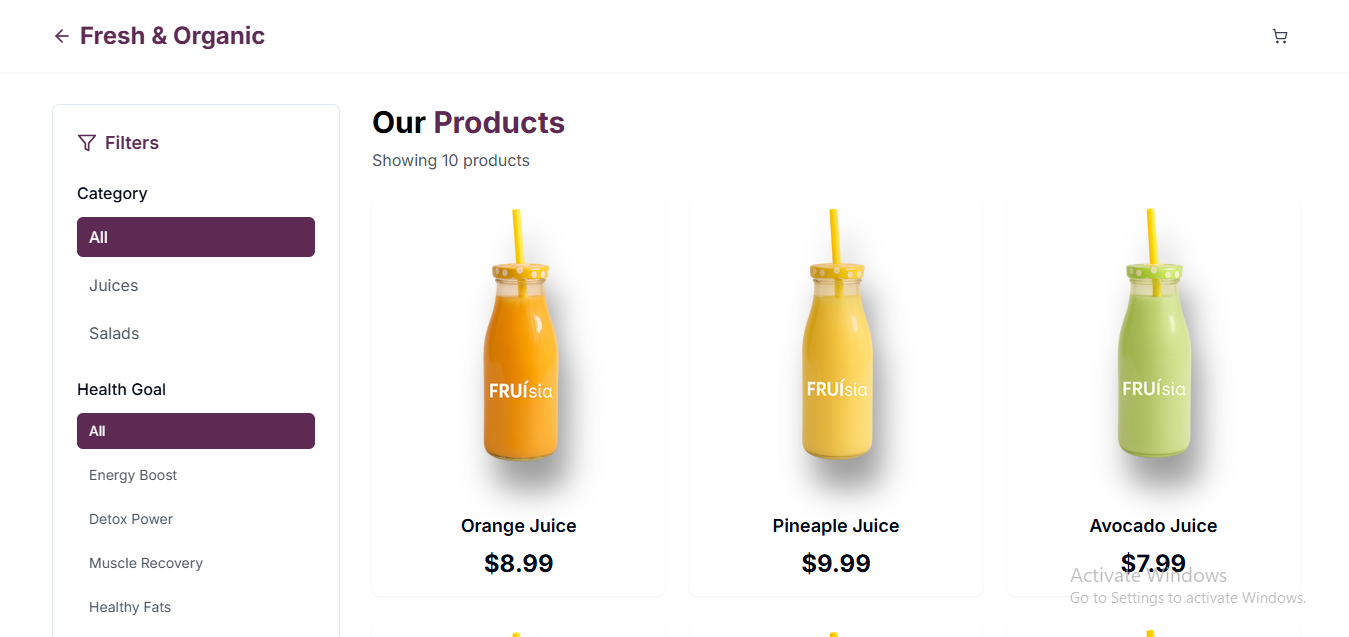Click the Fresh & Organic brand title
The height and width of the screenshot is (637, 1349).
172,35
